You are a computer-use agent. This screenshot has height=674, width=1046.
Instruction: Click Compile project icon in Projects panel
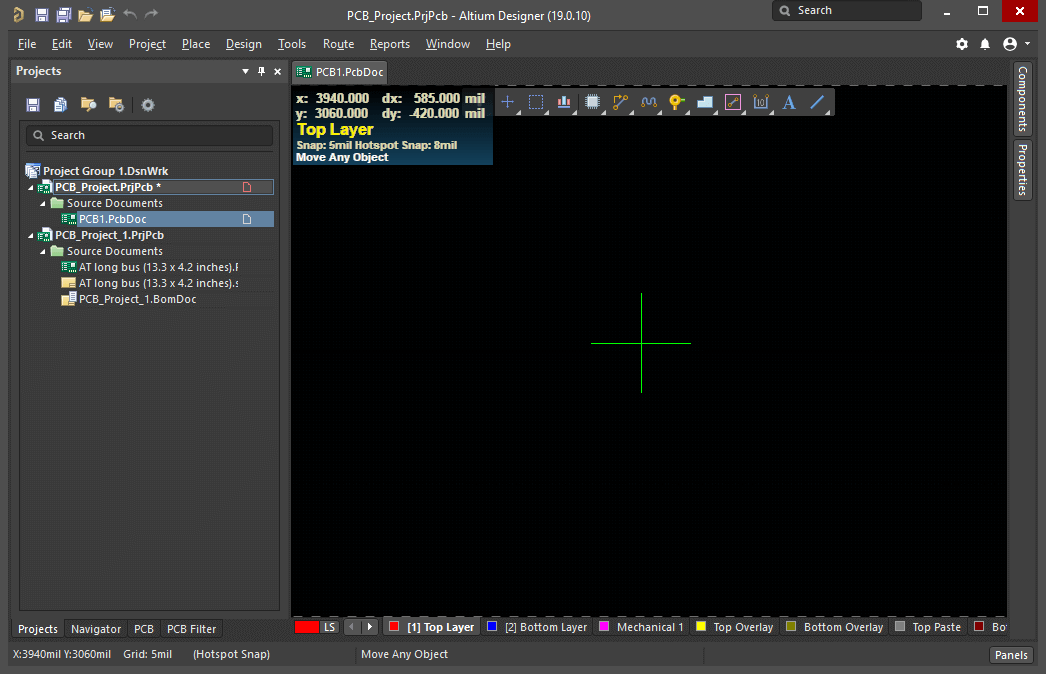(60, 105)
